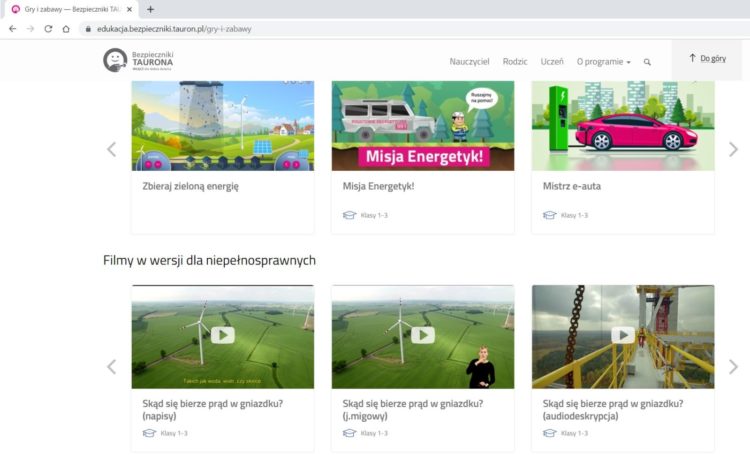
Task: Click the browser back arrow
Action: 12,29
